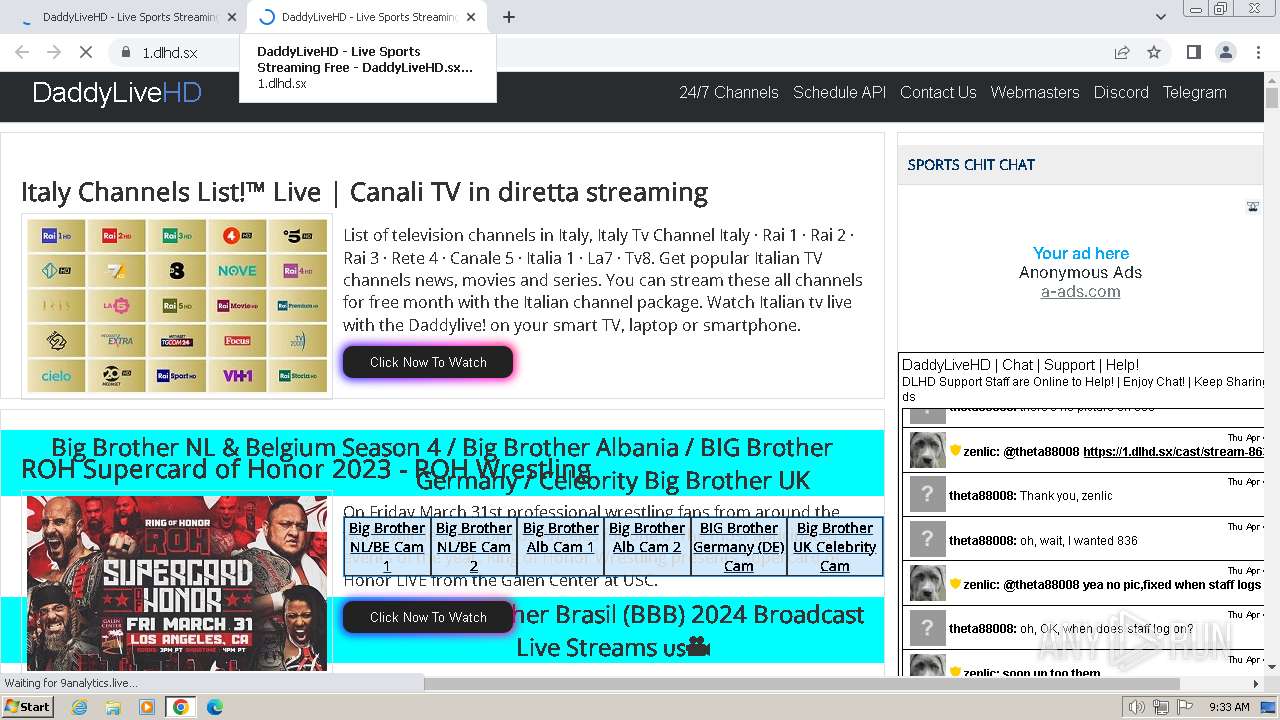Stop loading the page

click(x=86, y=52)
